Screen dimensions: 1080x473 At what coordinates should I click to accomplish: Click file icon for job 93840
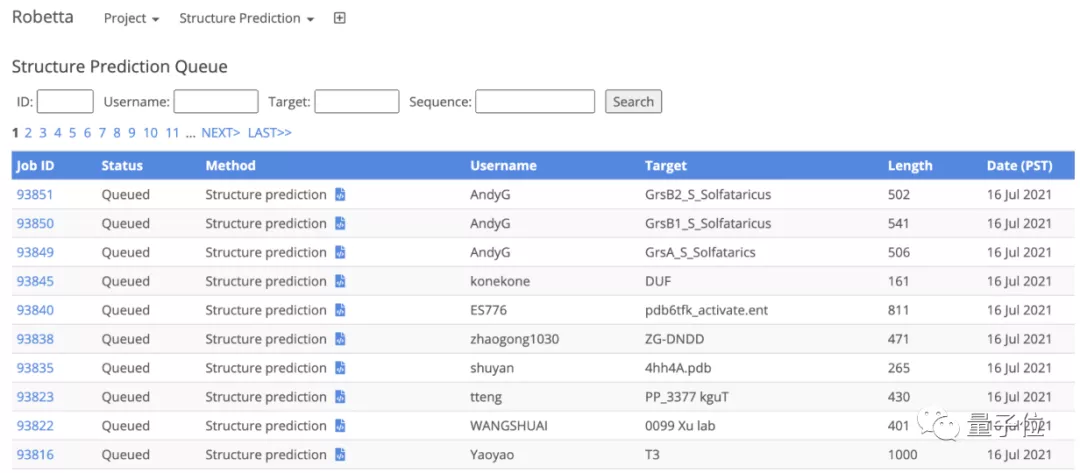(340, 311)
